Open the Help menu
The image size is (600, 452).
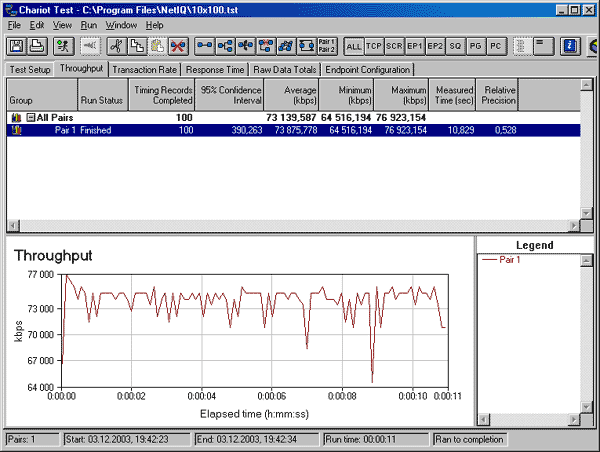coord(155,25)
